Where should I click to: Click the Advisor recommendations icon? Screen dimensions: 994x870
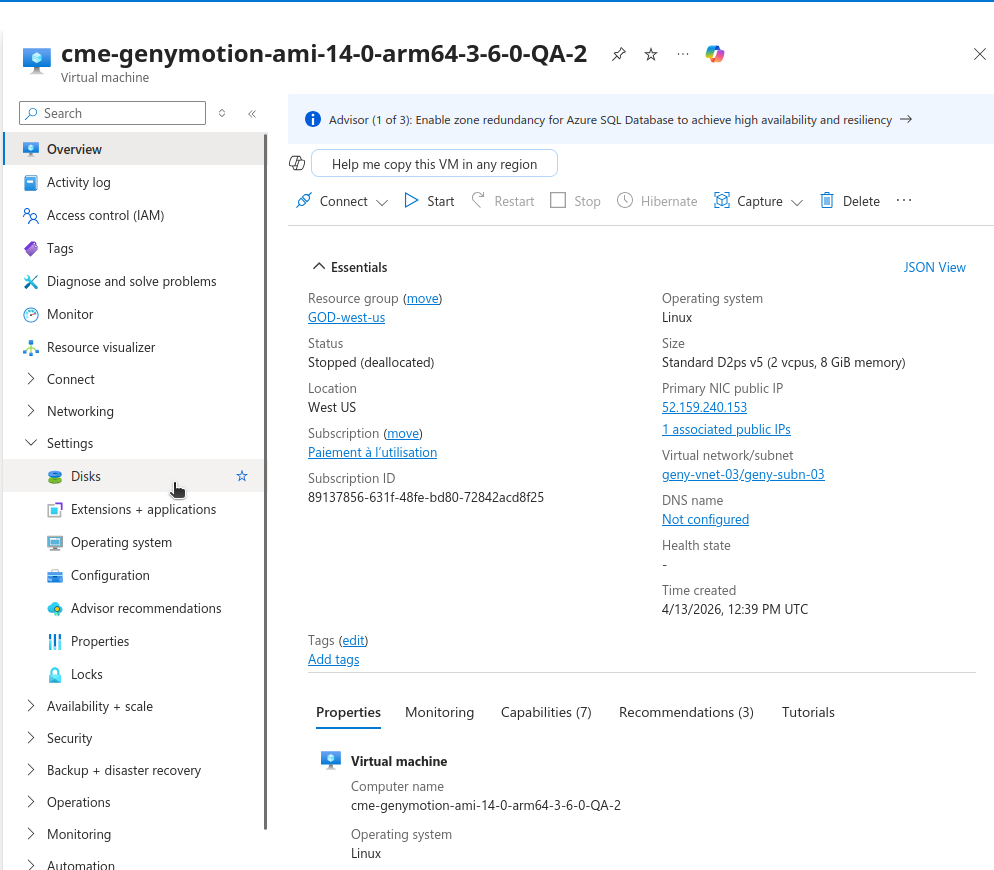[x=55, y=608]
